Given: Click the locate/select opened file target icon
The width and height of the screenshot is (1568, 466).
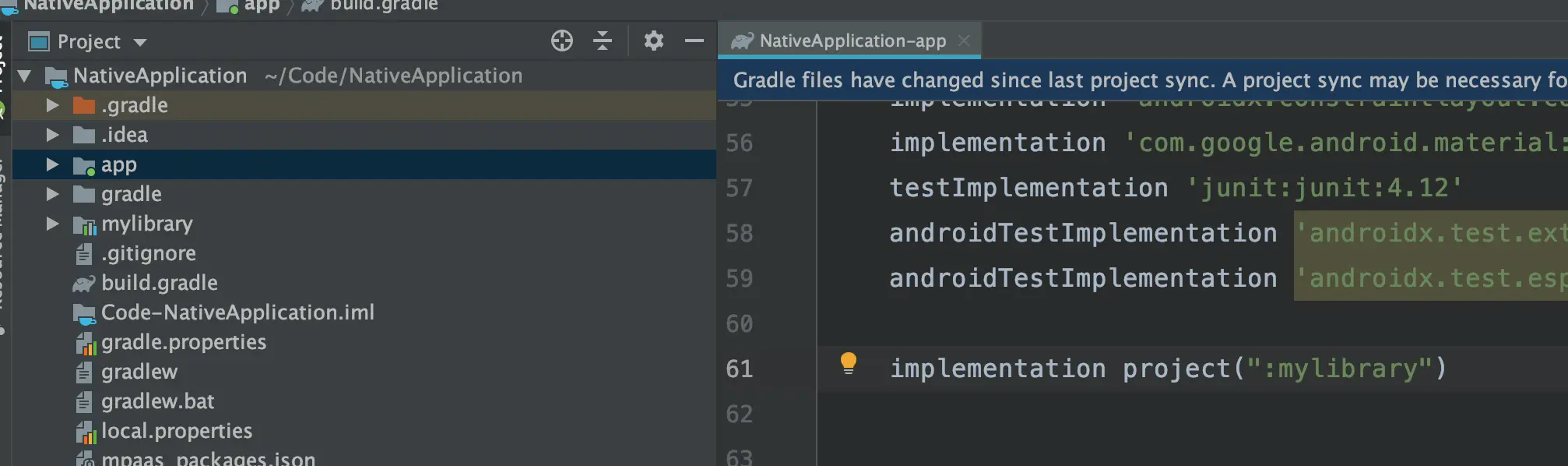Looking at the screenshot, I should tap(561, 41).
